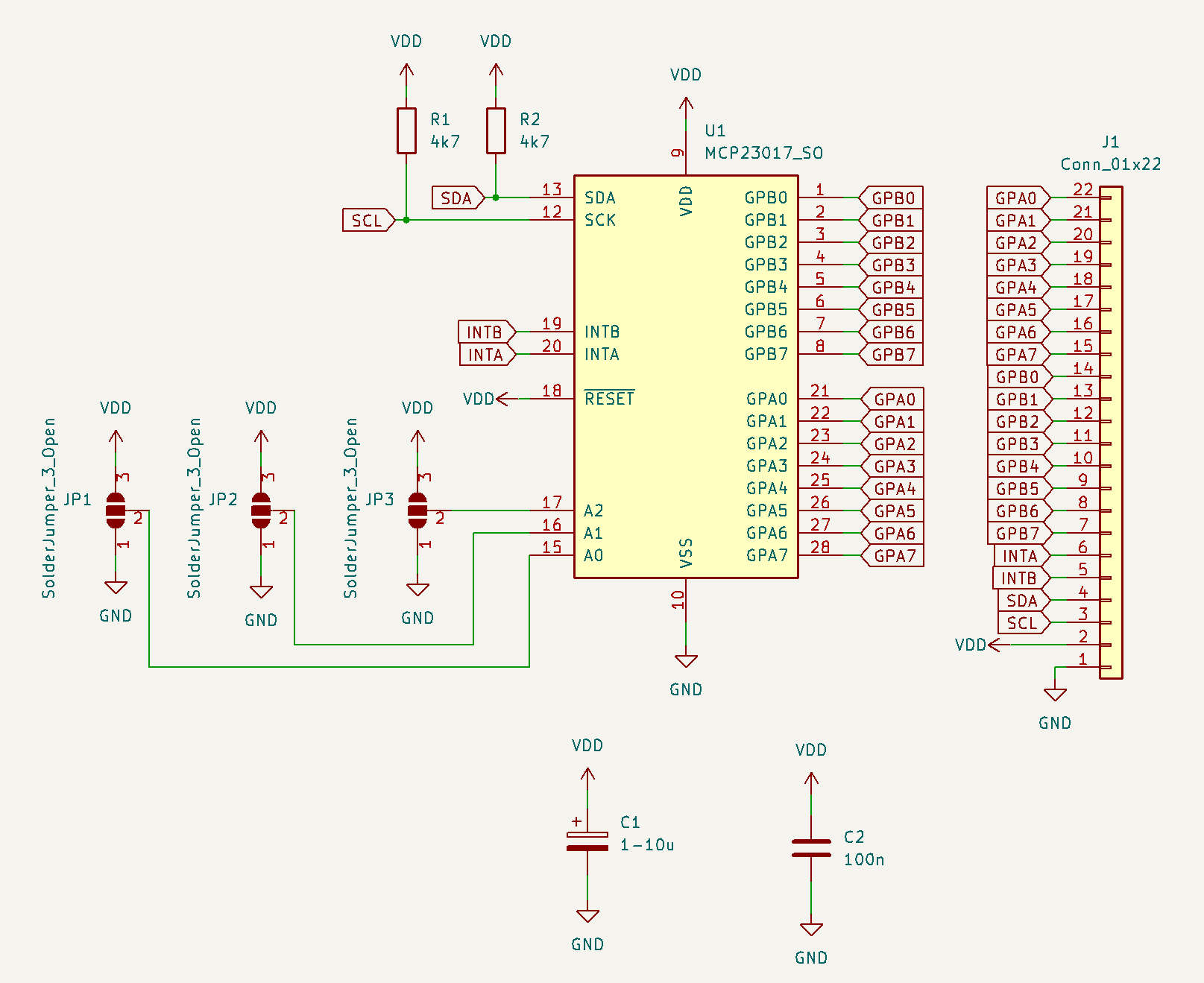
Task: Select the SDA global label near R2
Action: click(x=456, y=198)
